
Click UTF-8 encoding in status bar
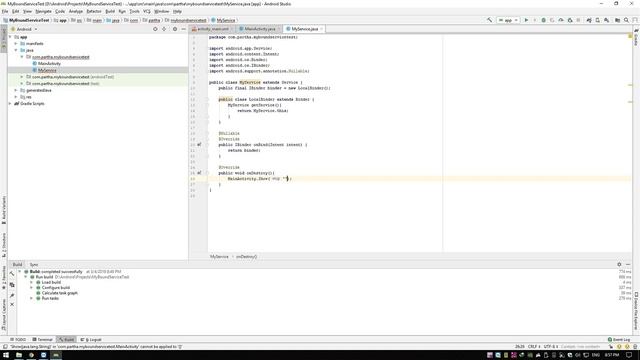(550, 346)
